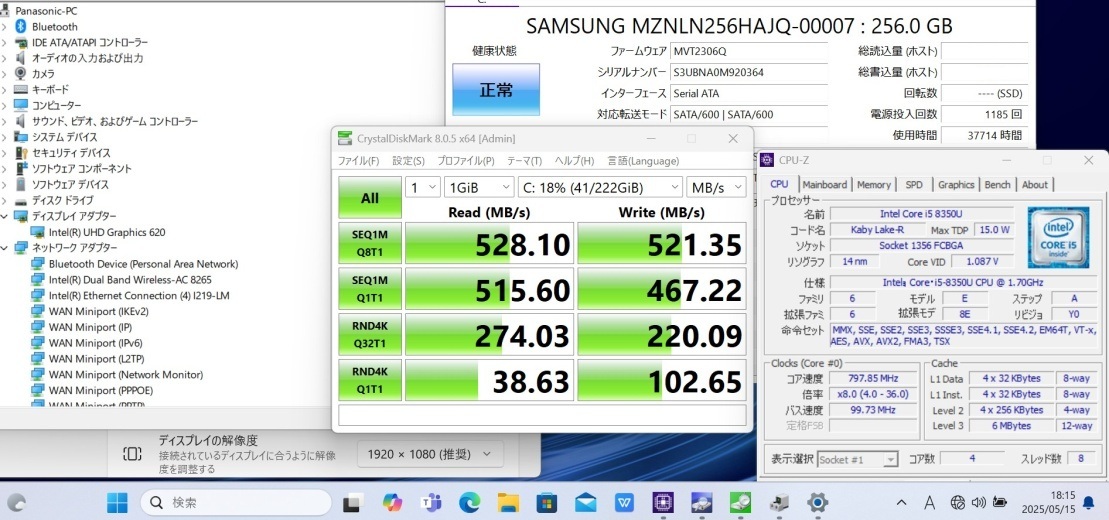
Task: Run the RND4K Q1T1 test button
Action: [x=370, y=380]
